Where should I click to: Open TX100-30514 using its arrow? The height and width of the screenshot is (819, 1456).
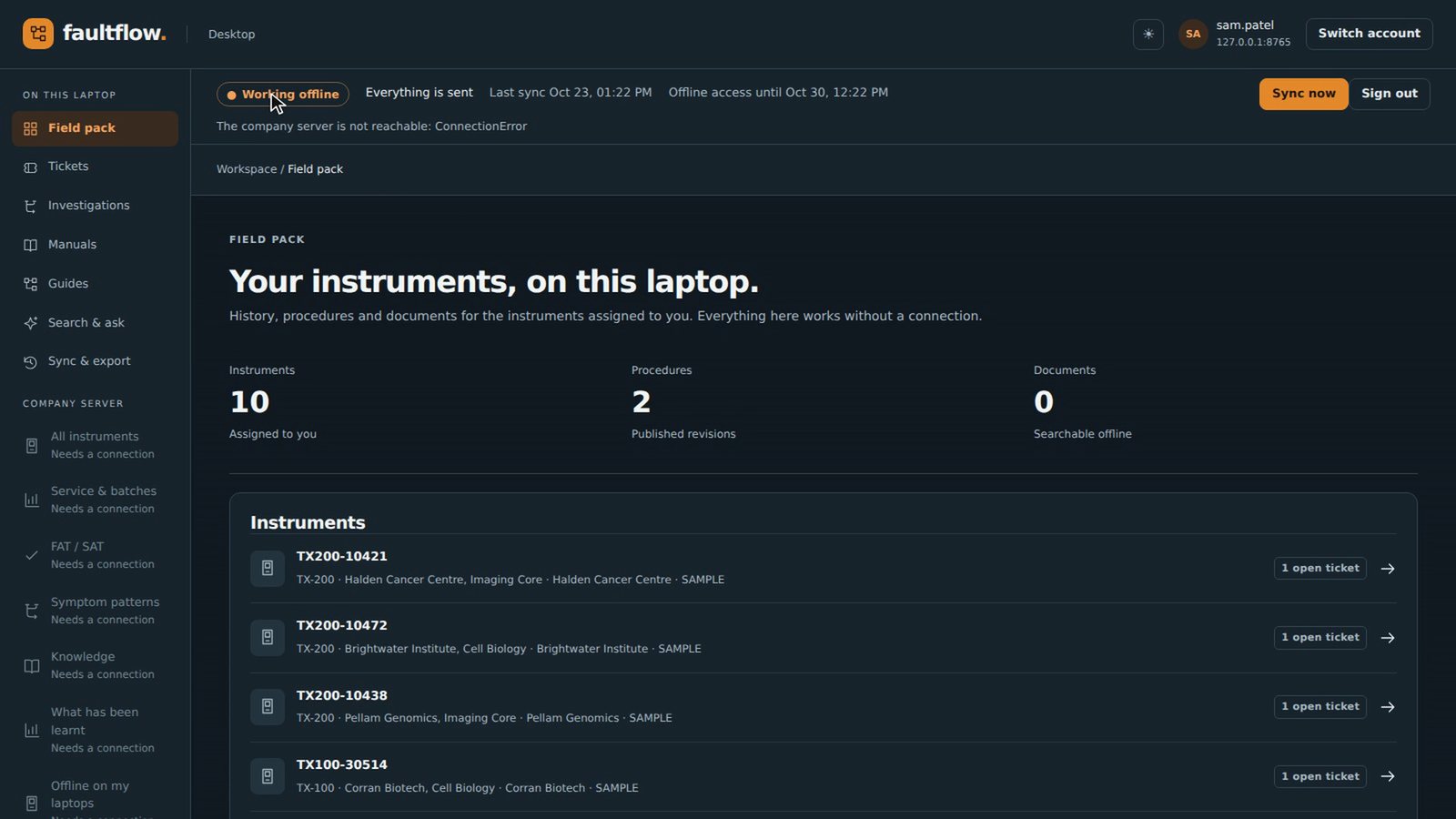click(1388, 776)
